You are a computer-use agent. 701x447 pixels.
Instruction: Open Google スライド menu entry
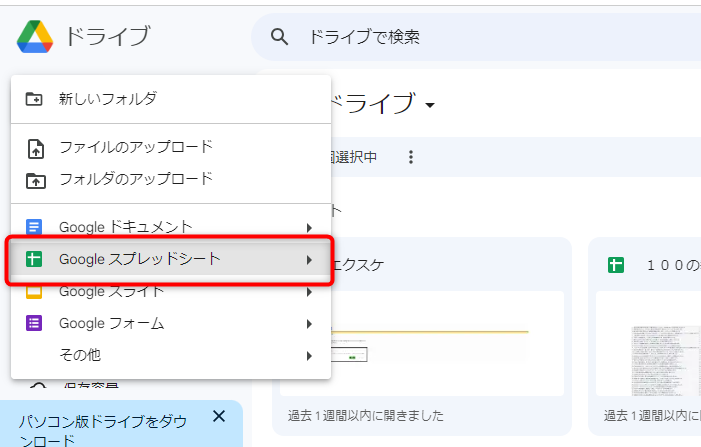point(171,292)
